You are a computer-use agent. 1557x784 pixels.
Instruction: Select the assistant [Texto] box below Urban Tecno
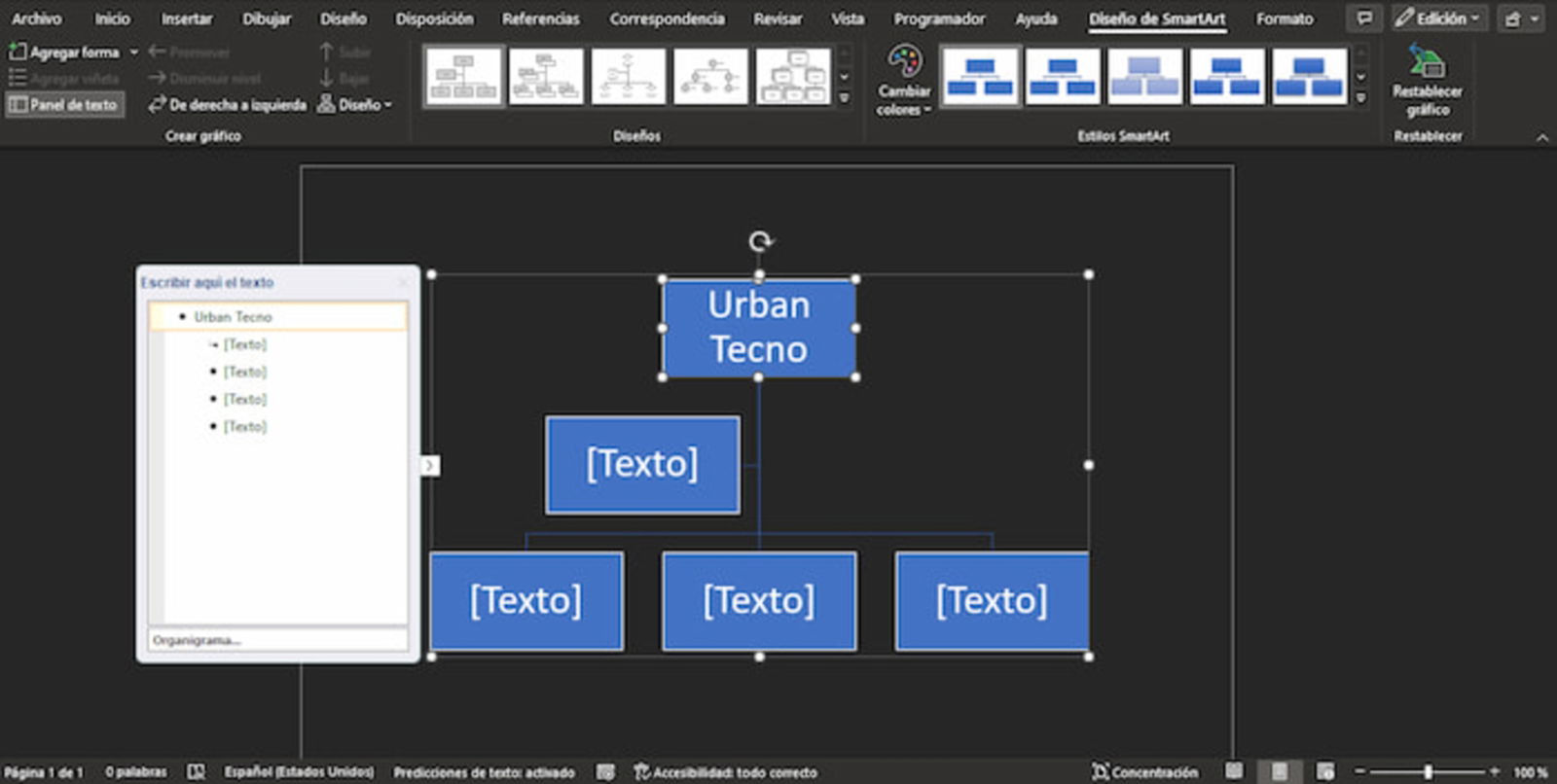[x=642, y=465]
